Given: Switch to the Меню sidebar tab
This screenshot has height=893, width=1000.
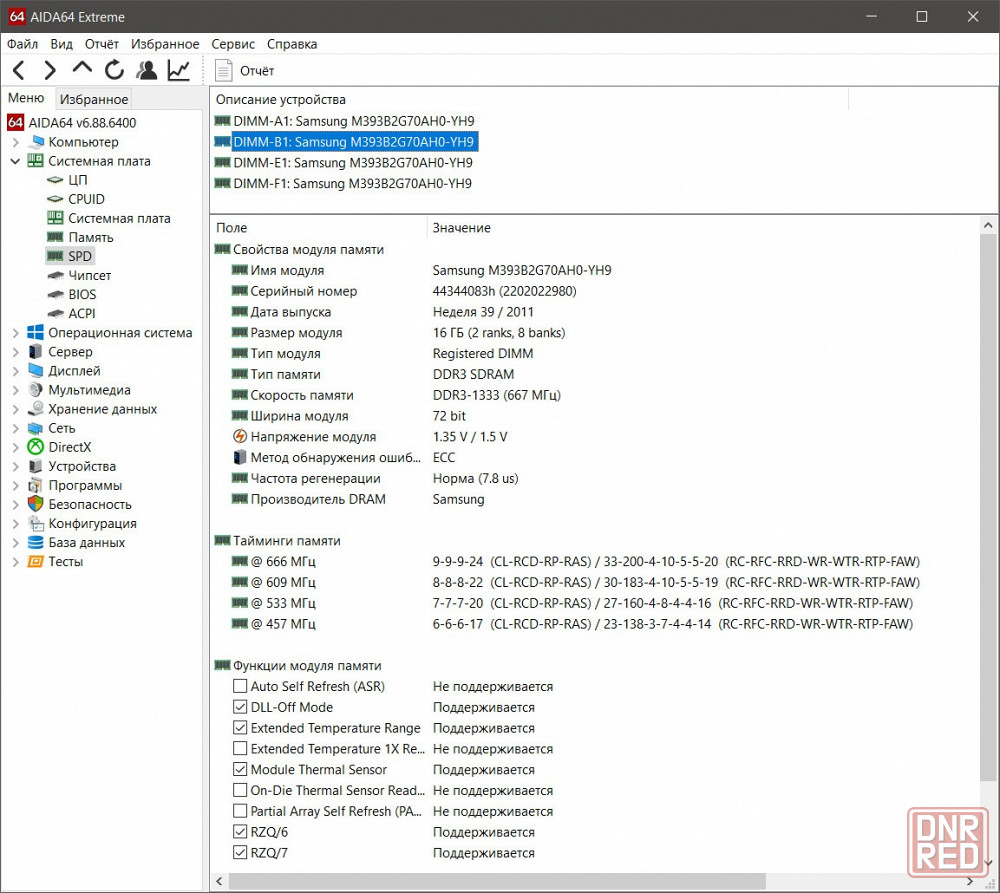Looking at the screenshot, I should (26, 98).
